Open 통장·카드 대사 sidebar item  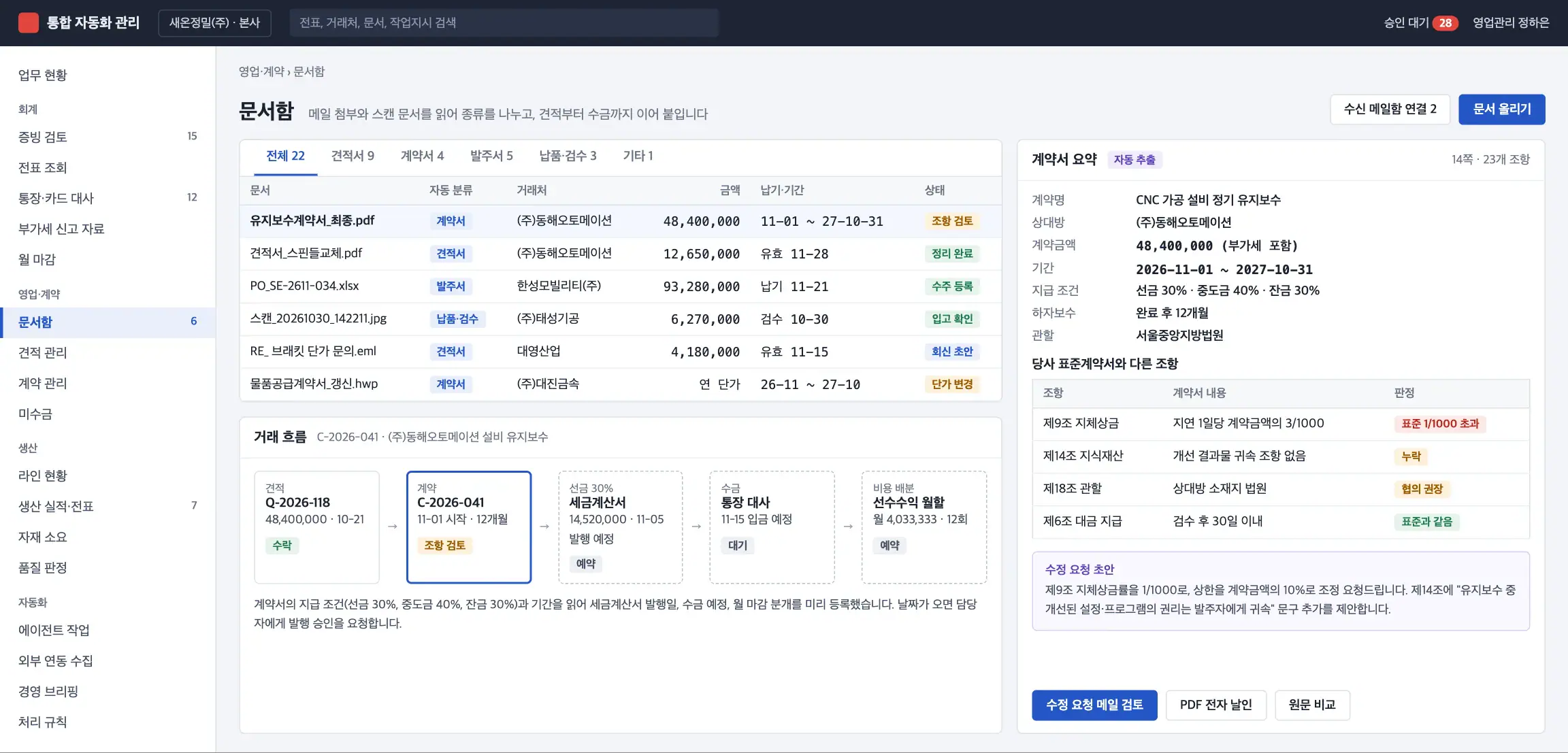108,198
